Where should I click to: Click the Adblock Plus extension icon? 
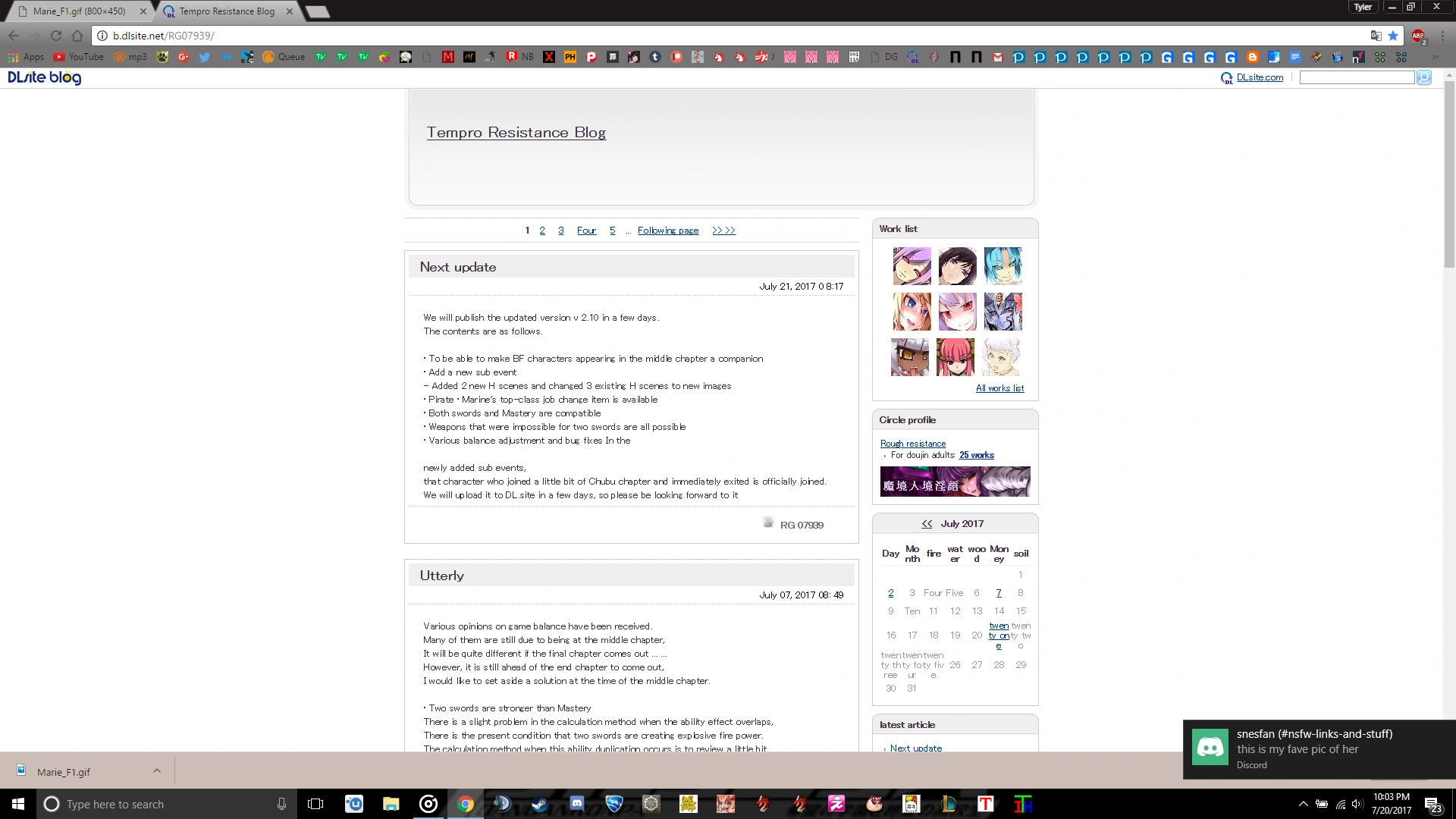(x=1418, y=36)
